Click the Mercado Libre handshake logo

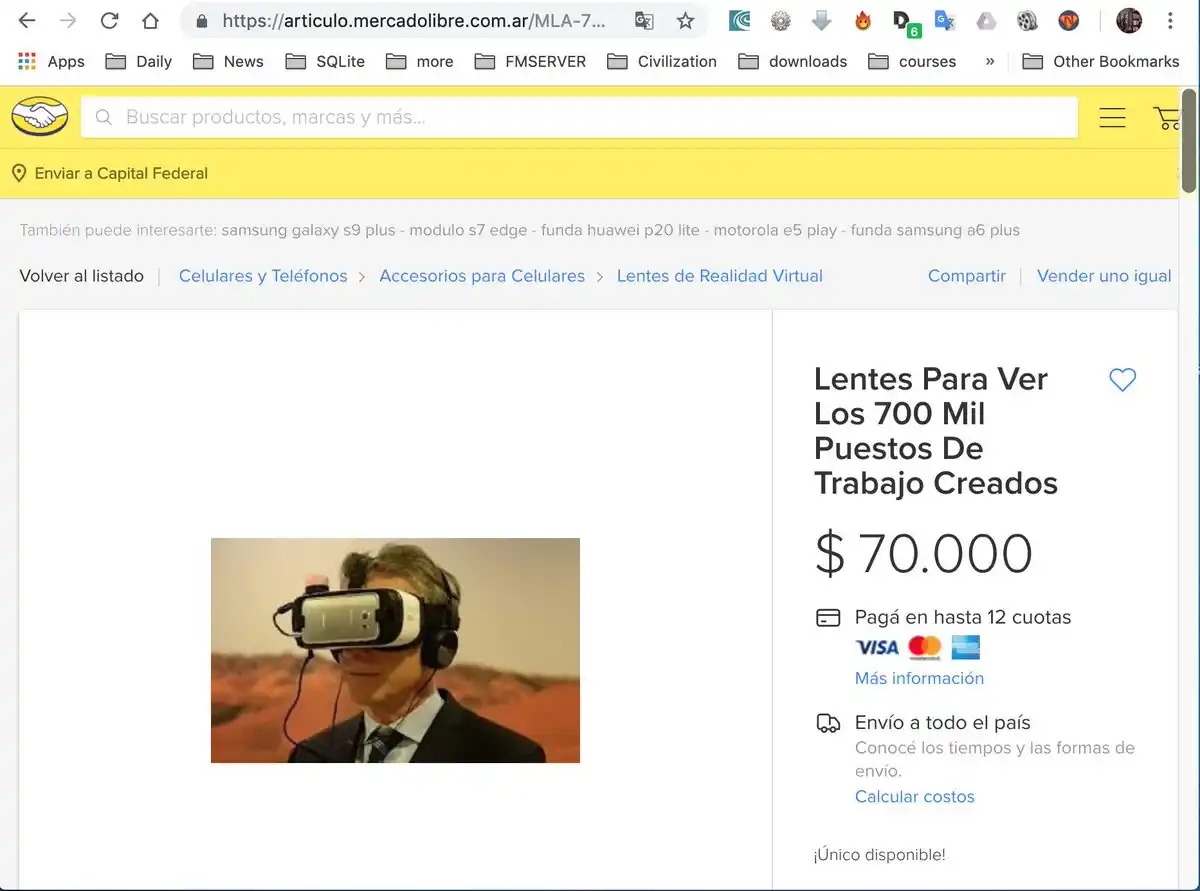point(39,116)
